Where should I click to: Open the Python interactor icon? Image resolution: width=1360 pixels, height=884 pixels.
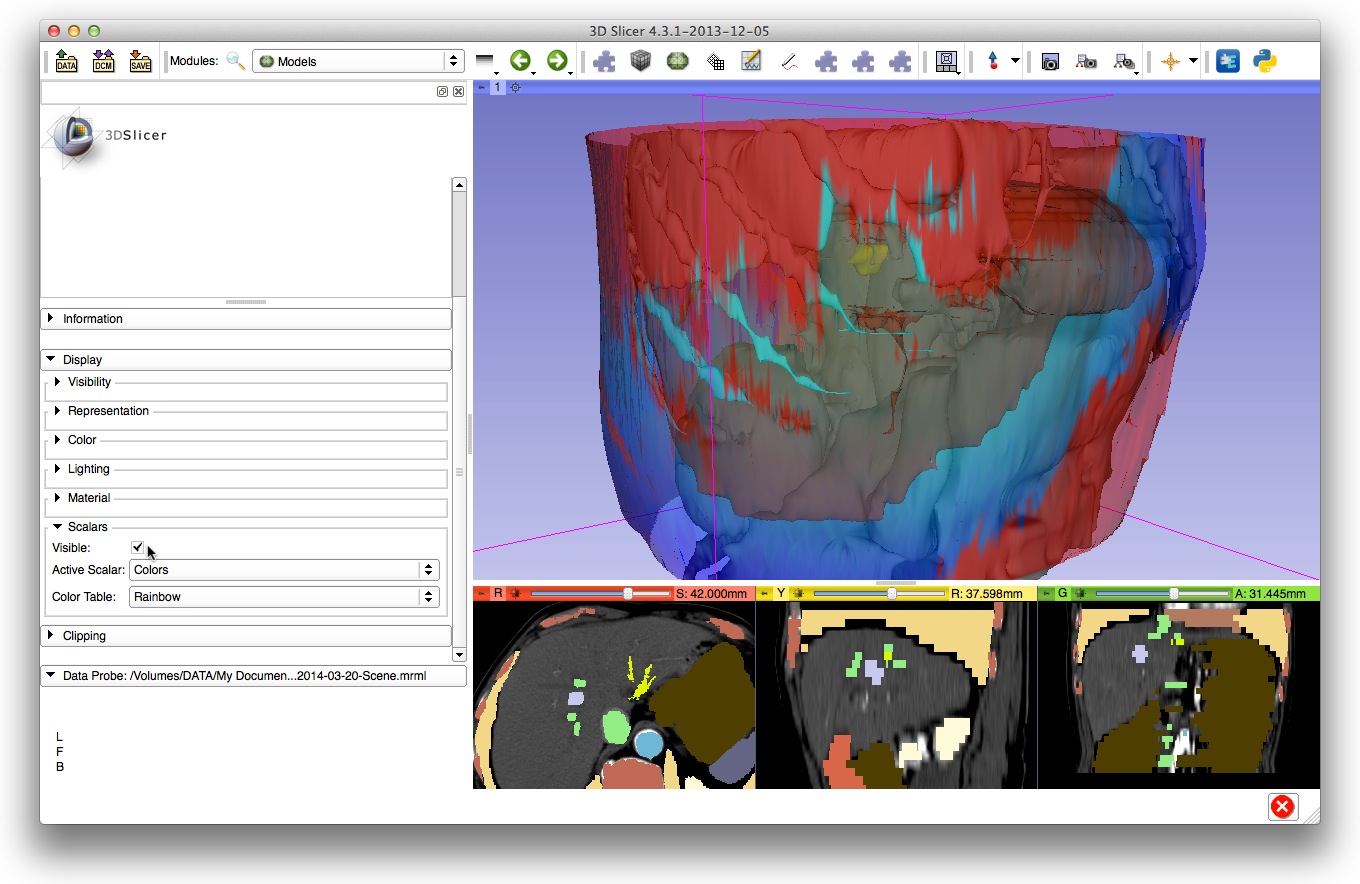point(1265,61)
